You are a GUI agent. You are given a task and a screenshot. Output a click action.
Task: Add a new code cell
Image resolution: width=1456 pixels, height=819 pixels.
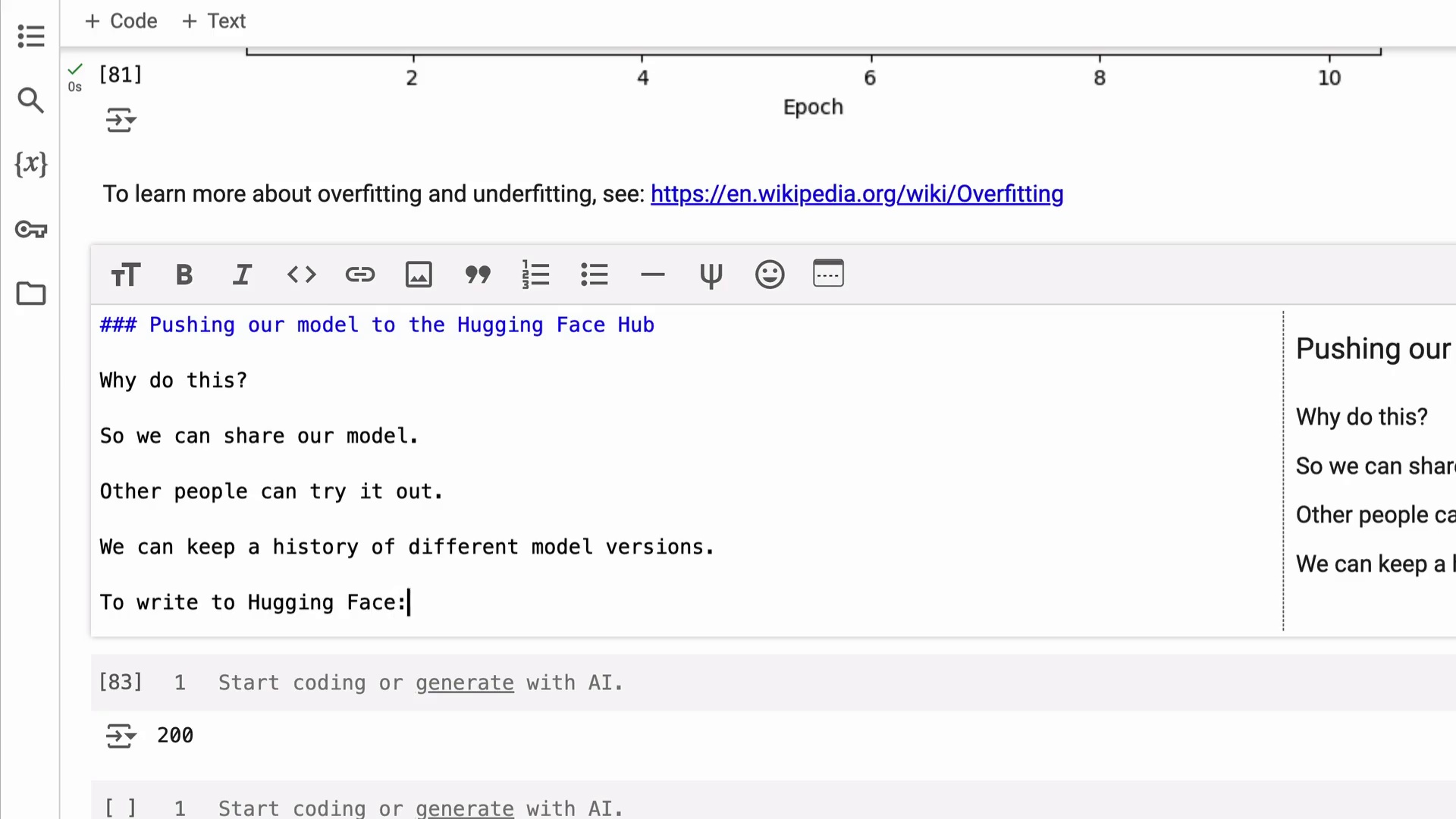tap(121, 21)
